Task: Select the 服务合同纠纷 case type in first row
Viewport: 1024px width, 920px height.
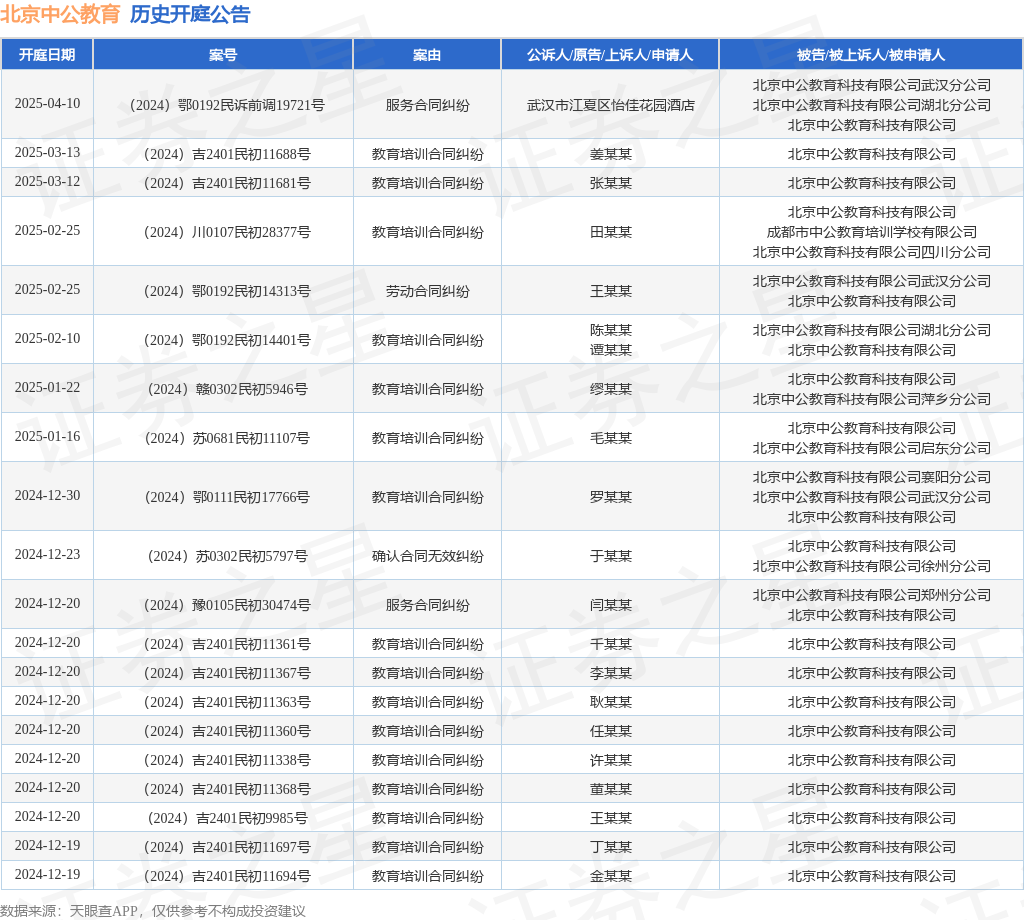Action: (427, 104)
